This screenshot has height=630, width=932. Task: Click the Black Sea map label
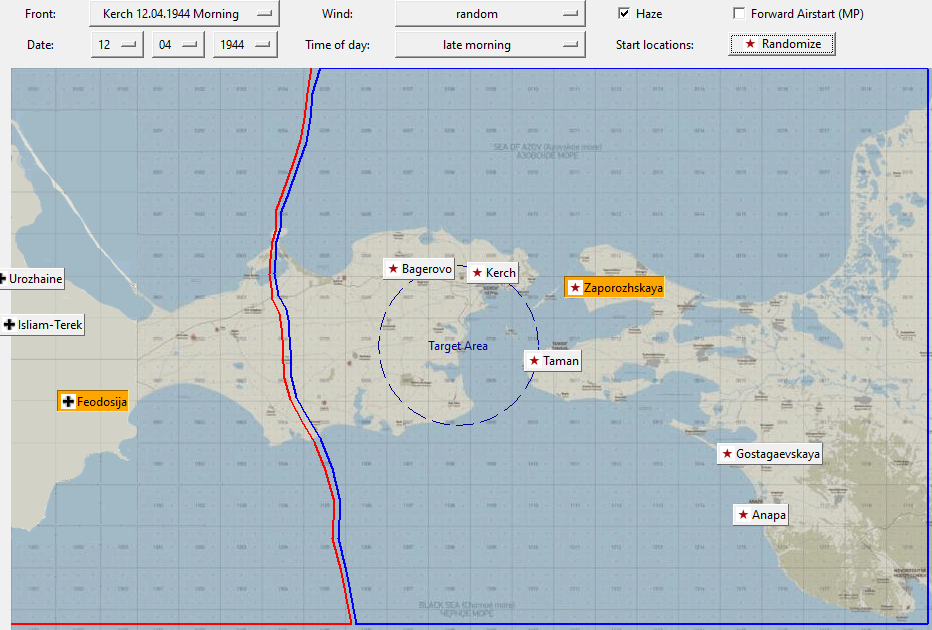click(x=467, y=609)
